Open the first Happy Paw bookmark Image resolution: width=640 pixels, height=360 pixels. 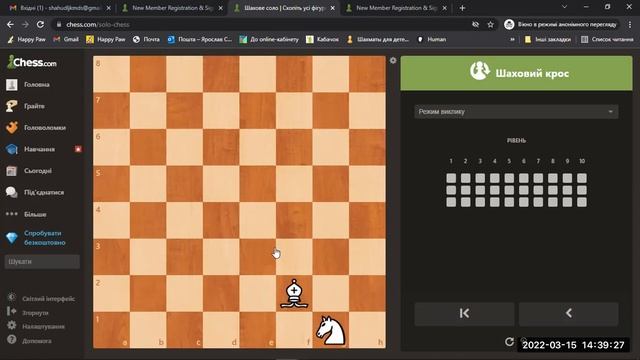(x=27, y=40)
